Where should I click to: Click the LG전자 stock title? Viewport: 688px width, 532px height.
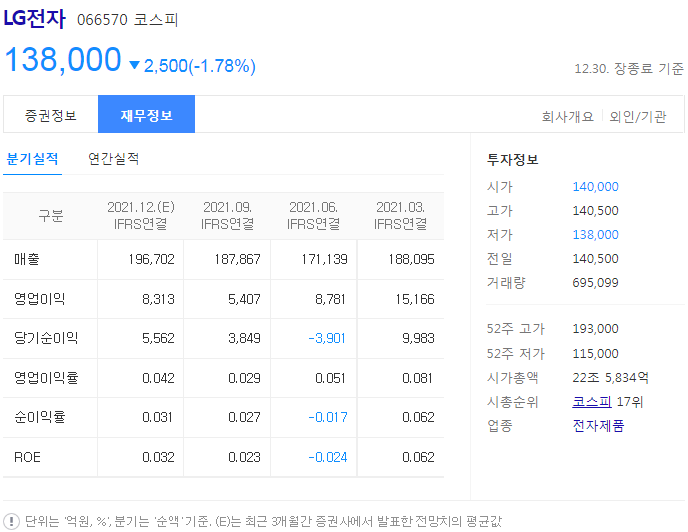pos(35,18)
